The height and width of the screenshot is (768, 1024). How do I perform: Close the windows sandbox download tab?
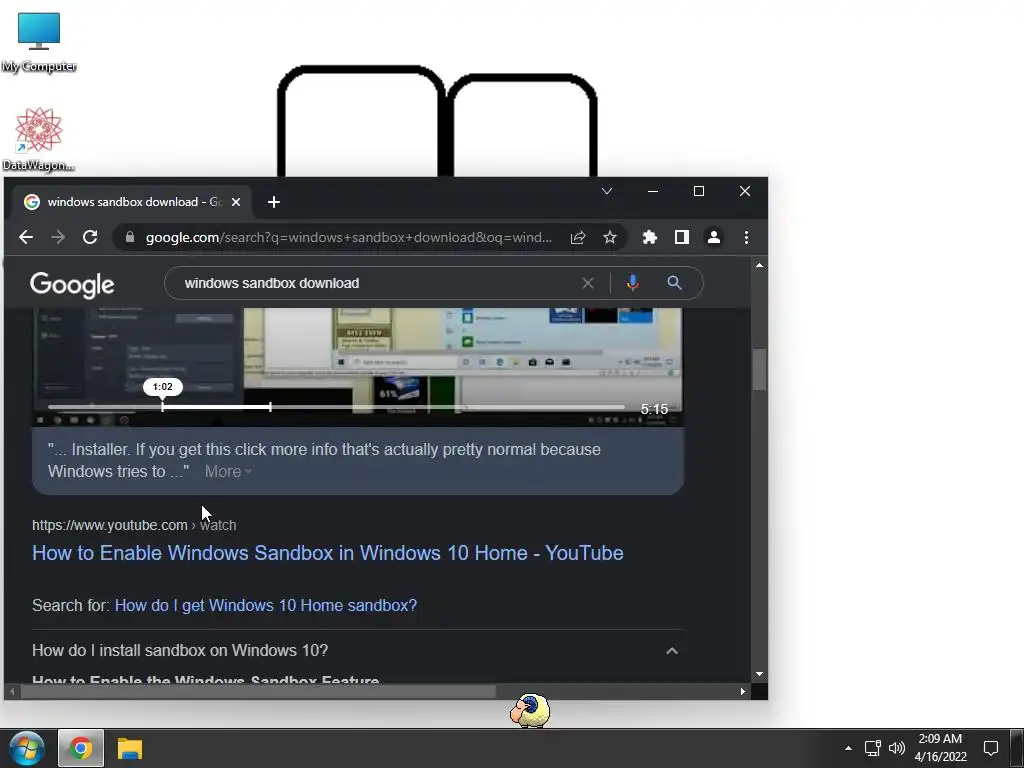point(236,202)
